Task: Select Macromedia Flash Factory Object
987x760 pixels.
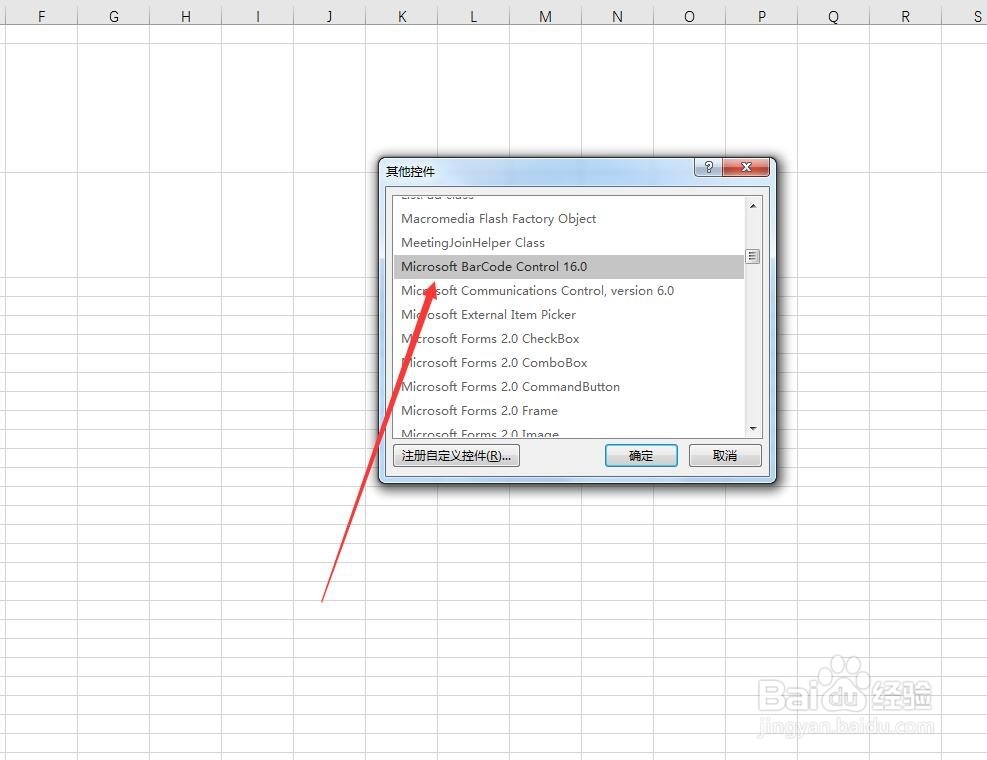Action: [568, 218]
